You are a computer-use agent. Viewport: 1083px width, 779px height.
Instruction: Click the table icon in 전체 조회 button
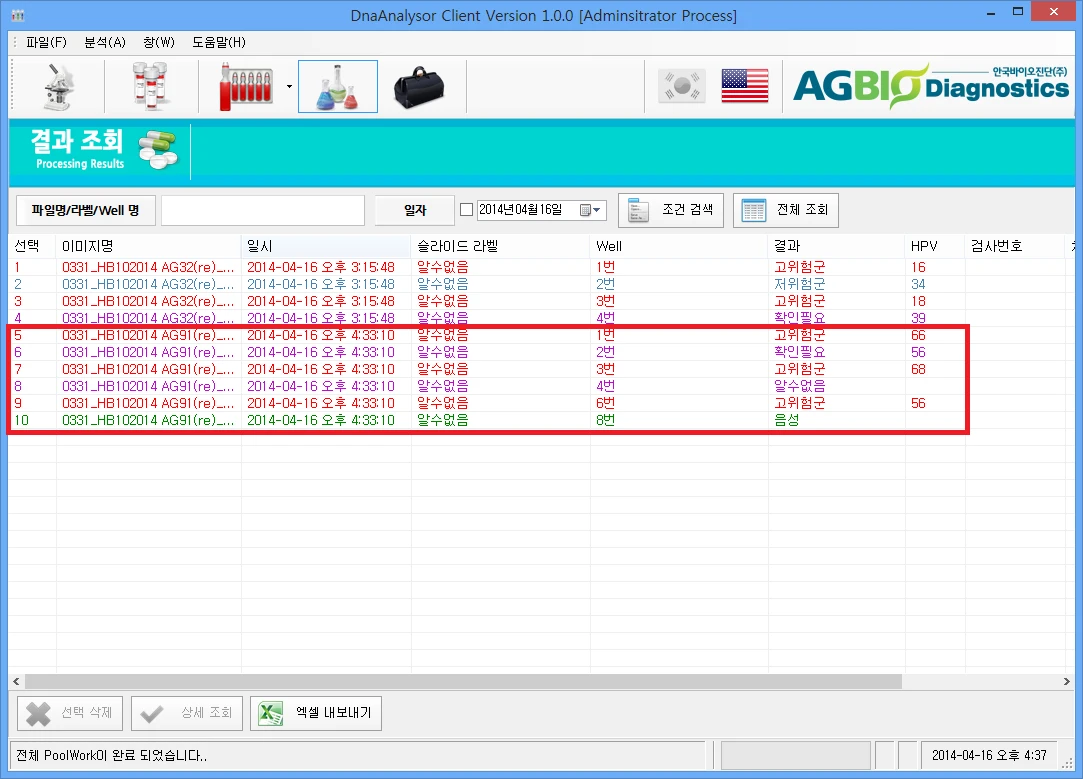[x=754, y=210]
